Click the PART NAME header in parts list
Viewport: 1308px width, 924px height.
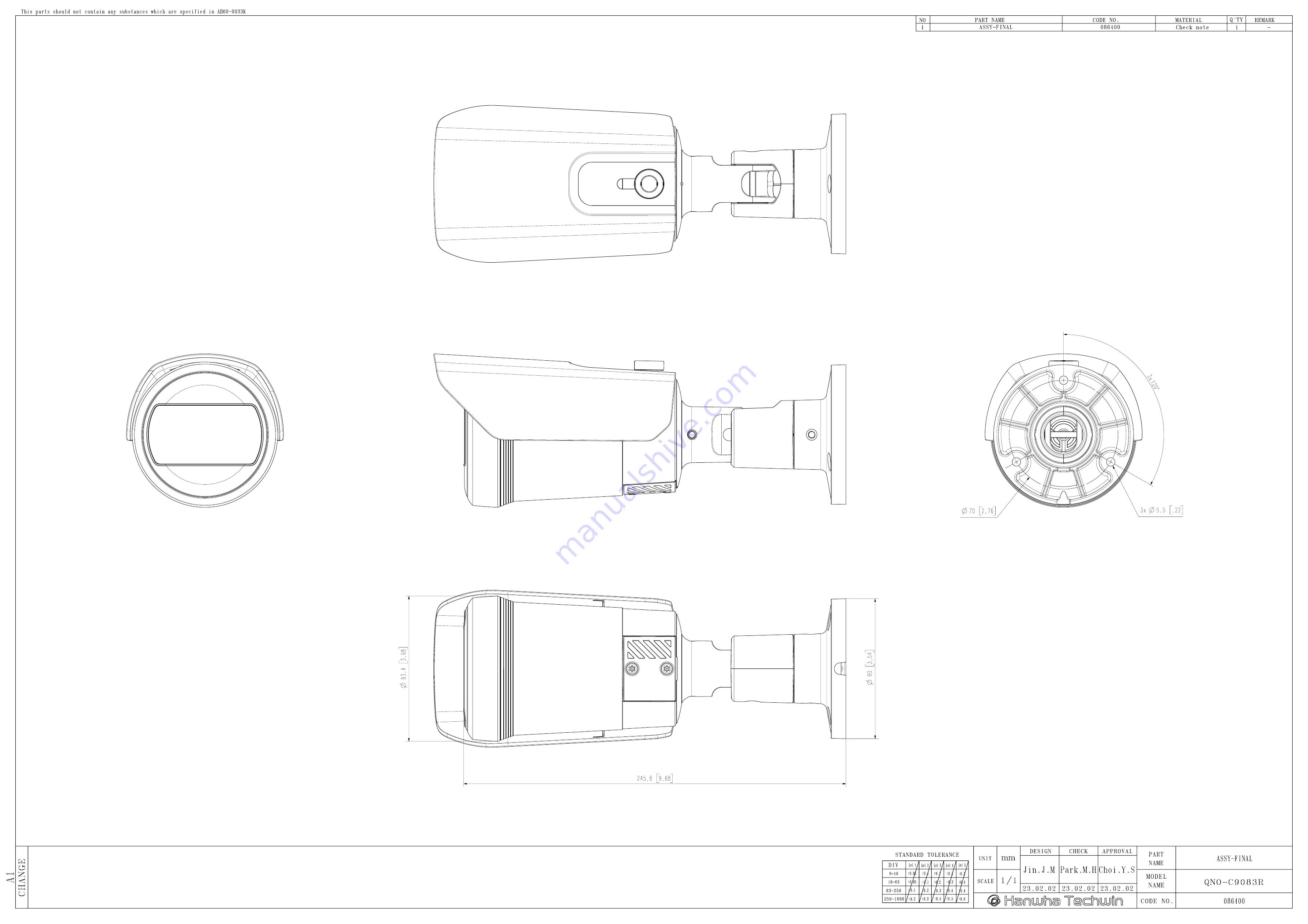click(989, 20)
